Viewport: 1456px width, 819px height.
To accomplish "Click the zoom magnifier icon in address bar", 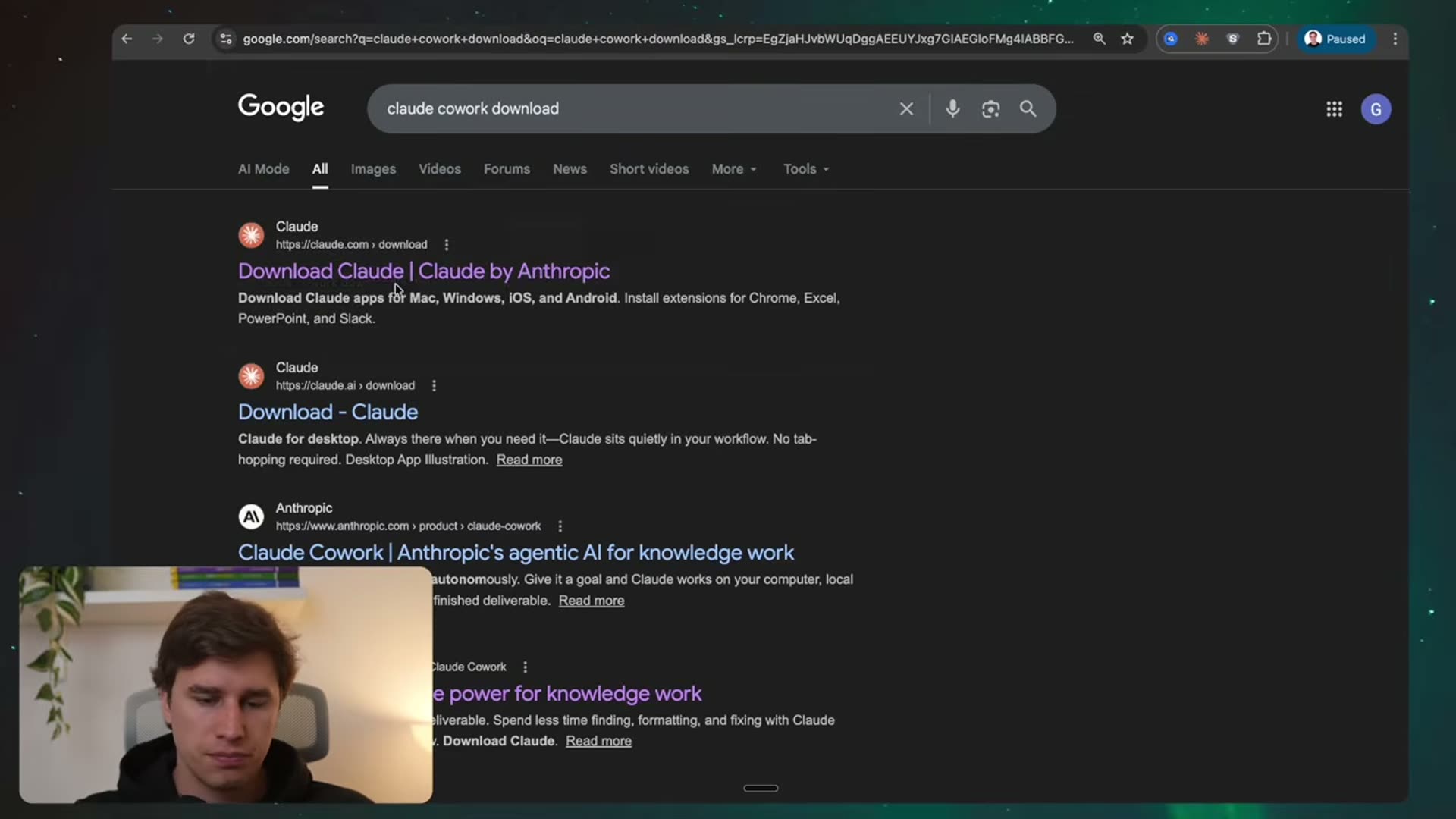I will (1099, 39).
